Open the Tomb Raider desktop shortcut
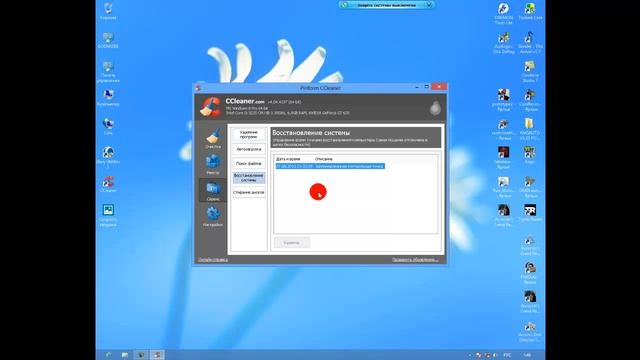The width and height of the screenshot is (640, 360). click(x=530, y=213)
